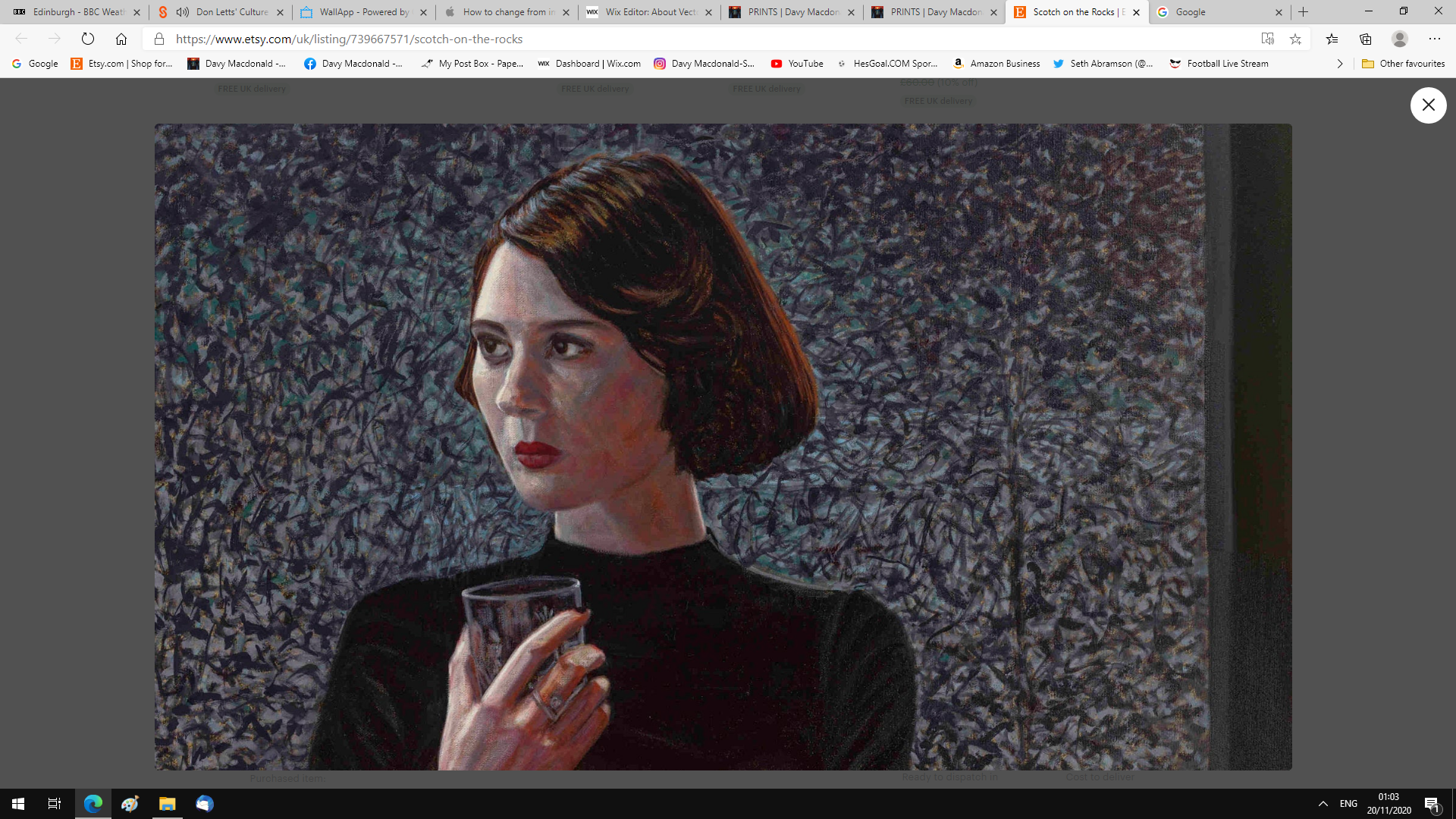This screenshot has width=1456, height=819.
Task: Open the Other favourites folder
Action: 1404,64
